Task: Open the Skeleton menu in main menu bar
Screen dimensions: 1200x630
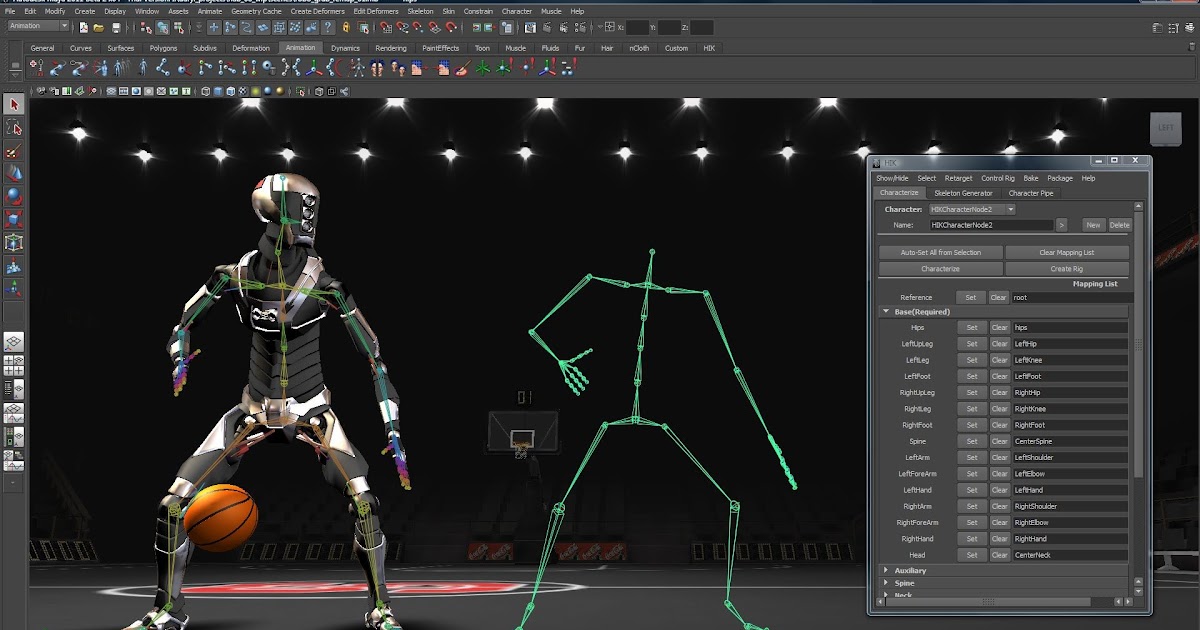Action: coord(420,11)
